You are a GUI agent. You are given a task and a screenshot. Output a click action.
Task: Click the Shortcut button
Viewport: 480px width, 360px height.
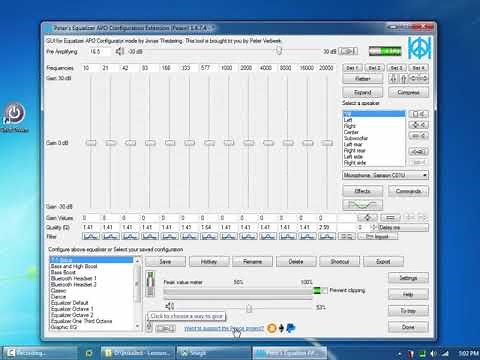click(x=339, y=262)
